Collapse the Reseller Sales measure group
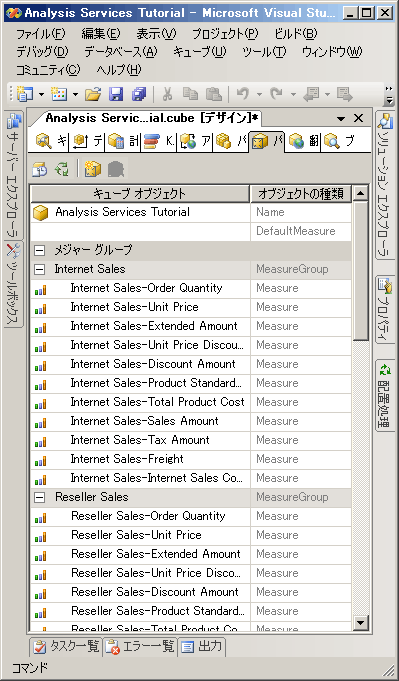Screen dimensions: 399x681 [39, 498]
